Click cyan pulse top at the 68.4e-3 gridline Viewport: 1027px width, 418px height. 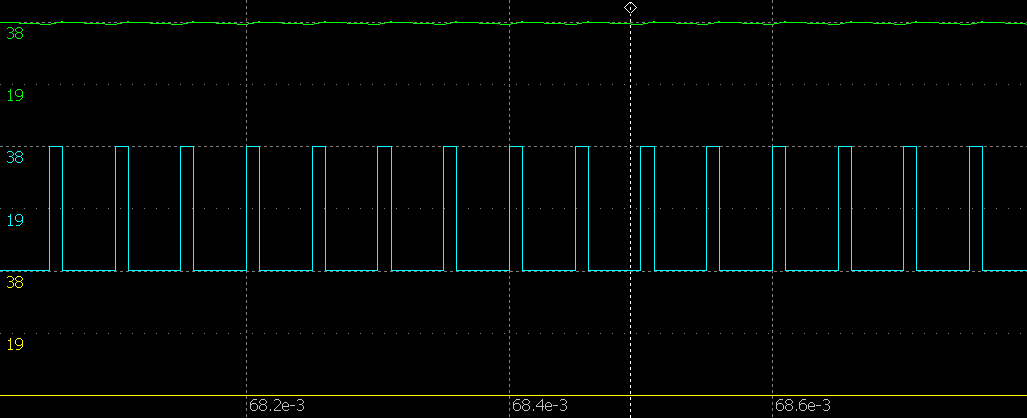516,147
